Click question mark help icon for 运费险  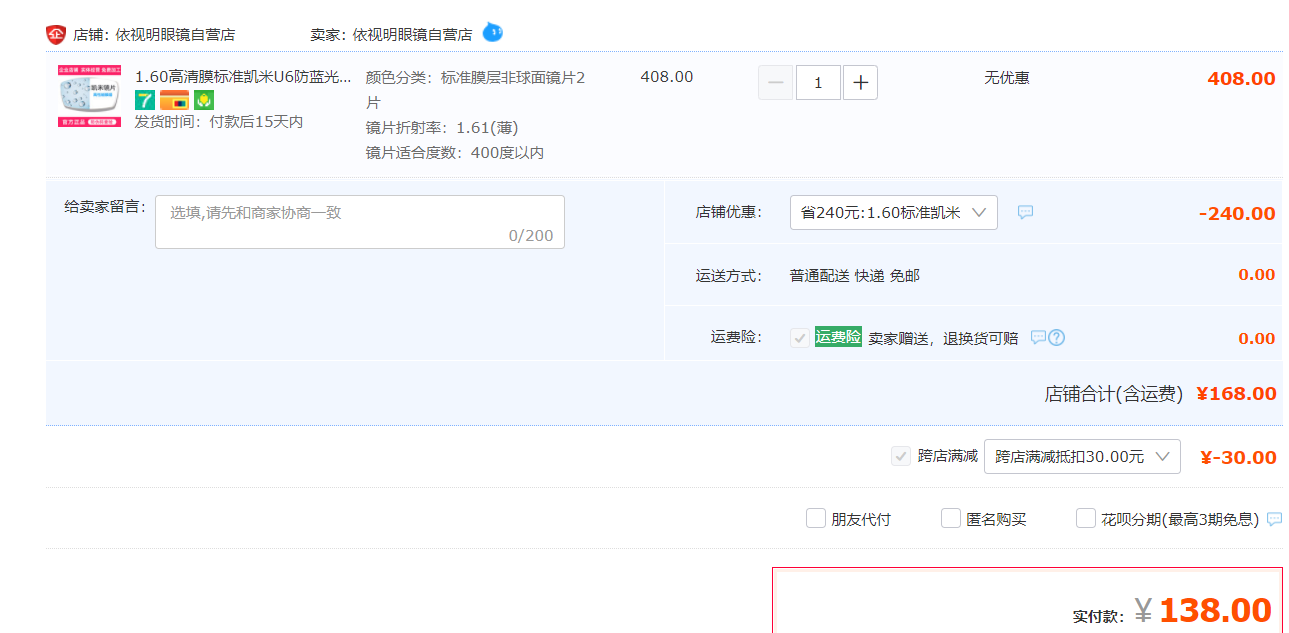click(1056, 337)
